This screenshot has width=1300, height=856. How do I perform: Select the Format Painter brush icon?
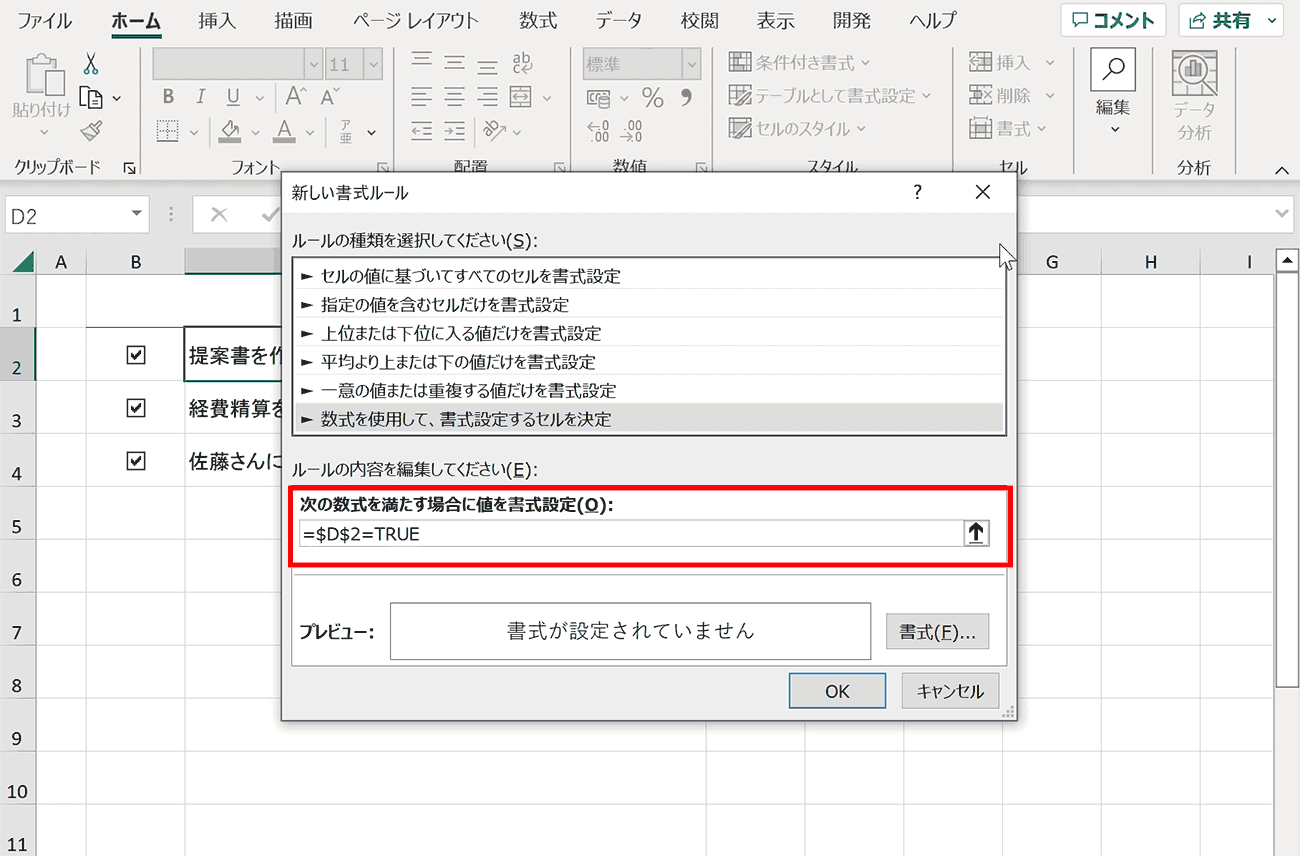(x=92, y=131)
